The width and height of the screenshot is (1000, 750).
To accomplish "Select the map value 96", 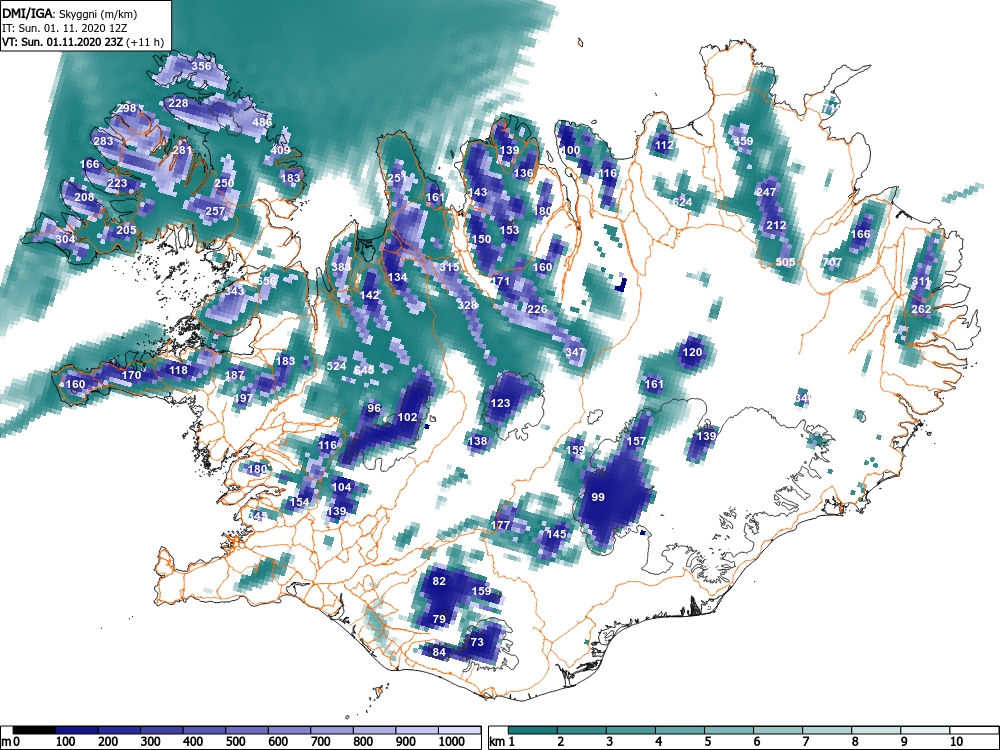I will [x=374, y=408].
